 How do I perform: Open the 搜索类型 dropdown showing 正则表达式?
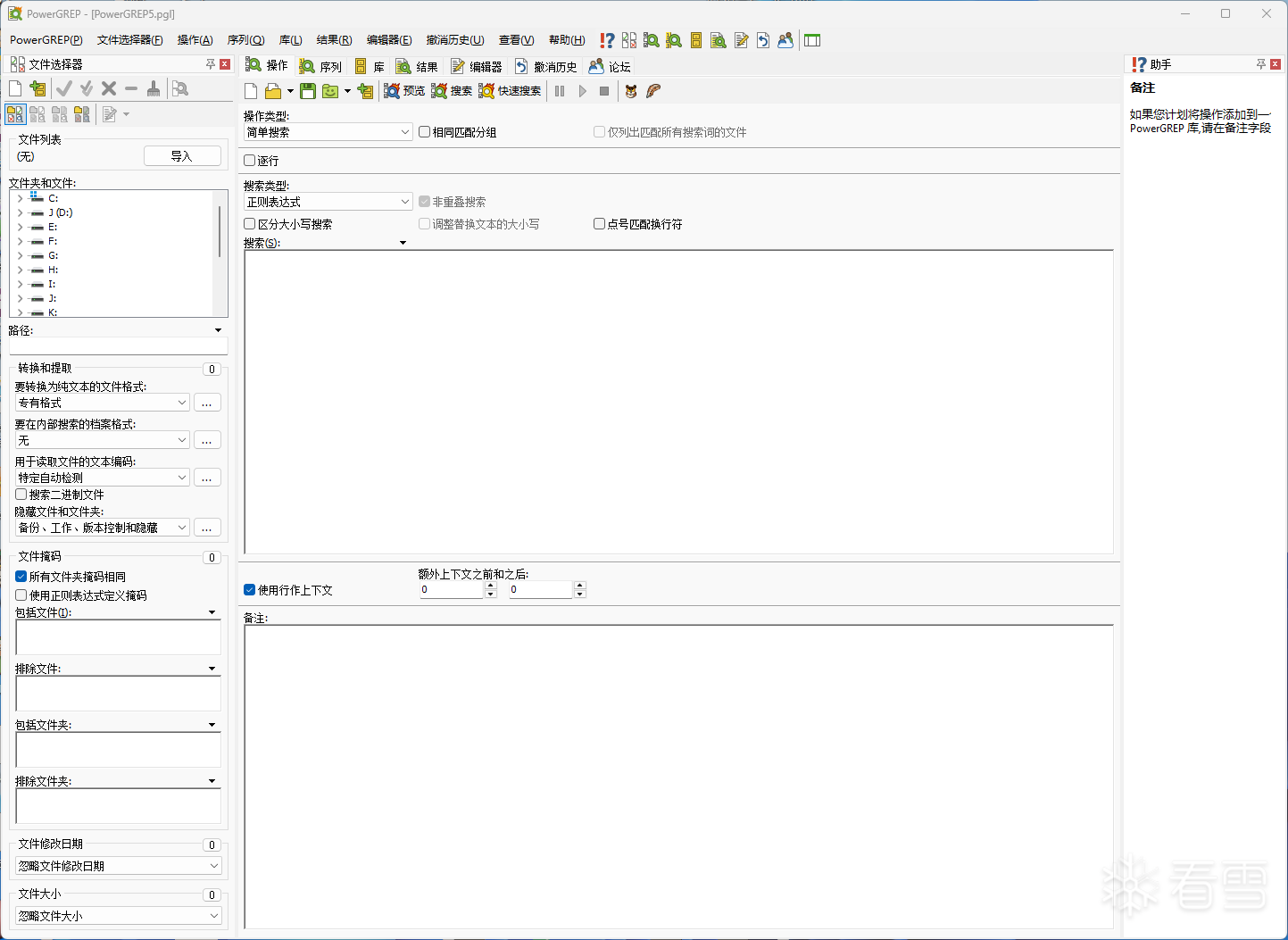tap(328, 202)
